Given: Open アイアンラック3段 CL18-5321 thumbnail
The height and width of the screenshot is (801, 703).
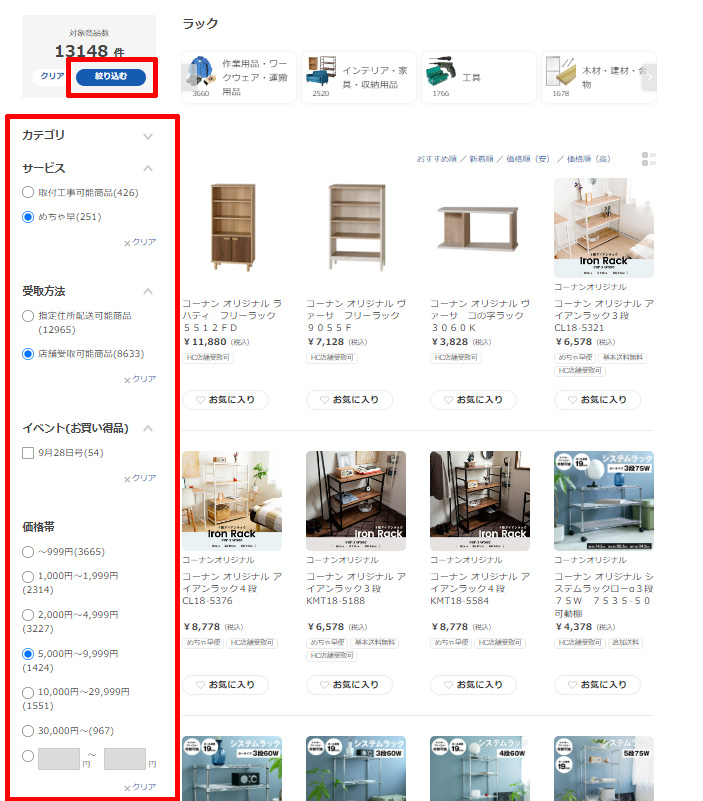Looking at the screenshot, I should [604, 227].
